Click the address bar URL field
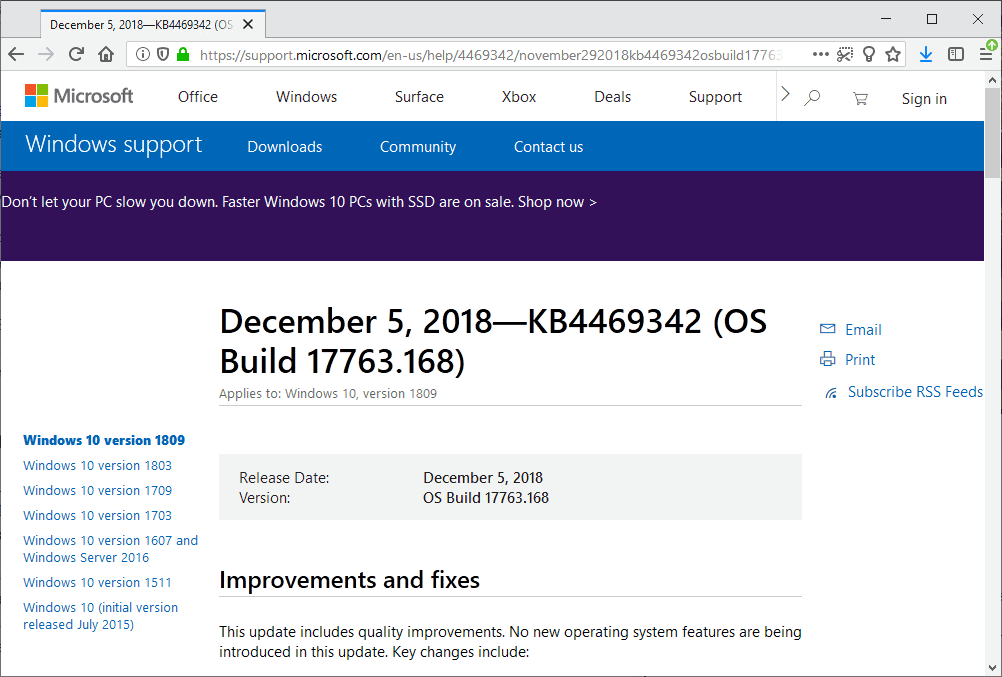Screen dimensions: 1002x677 [489, 55]
